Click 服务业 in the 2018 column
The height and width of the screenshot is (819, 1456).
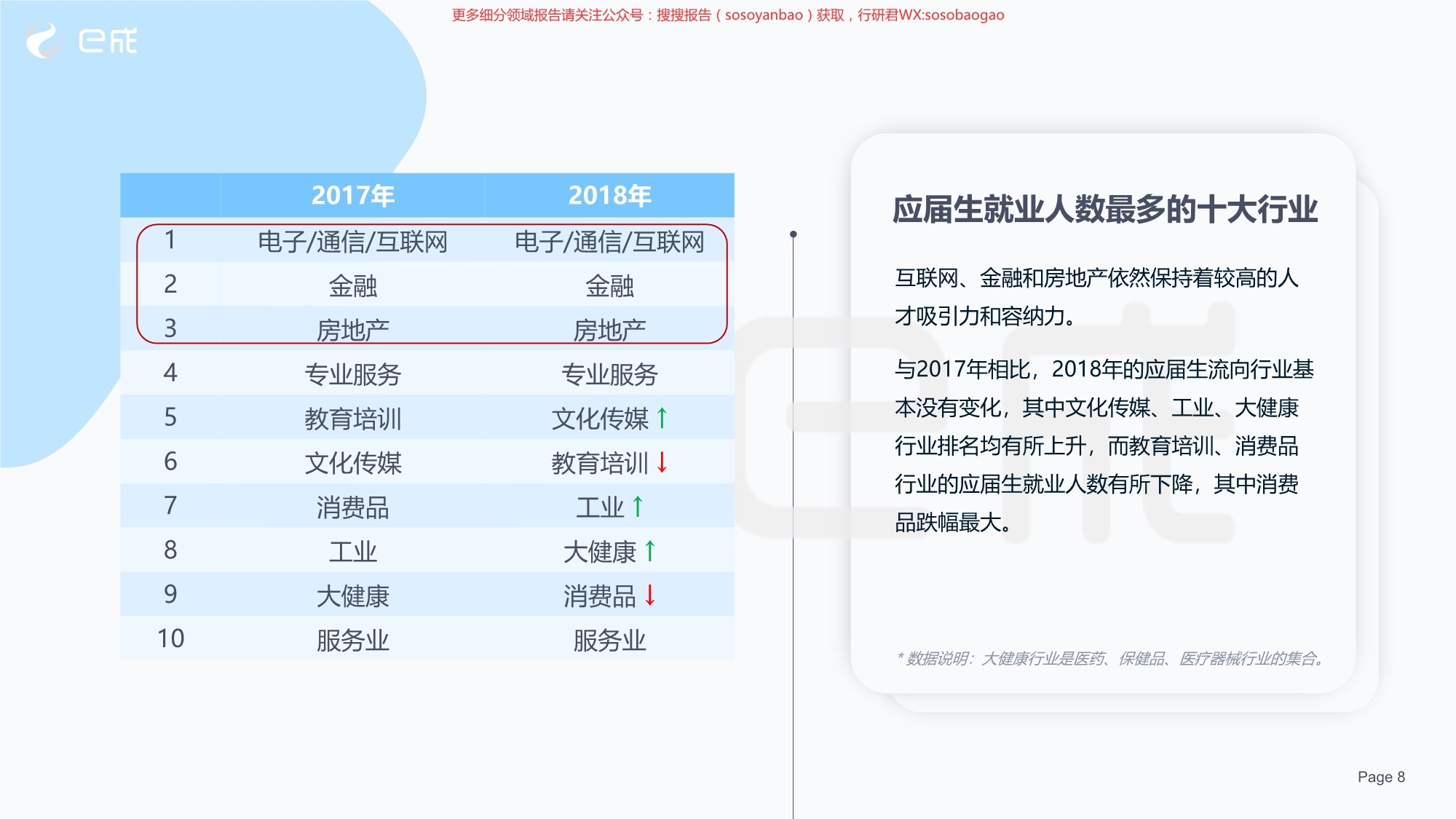(x=610, y=641)
